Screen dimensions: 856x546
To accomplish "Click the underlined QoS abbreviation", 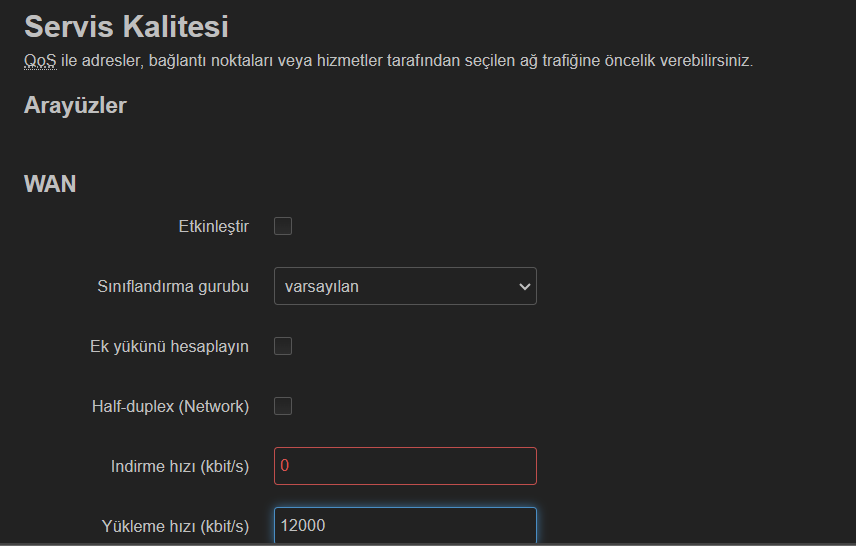I will click(40, 61).
